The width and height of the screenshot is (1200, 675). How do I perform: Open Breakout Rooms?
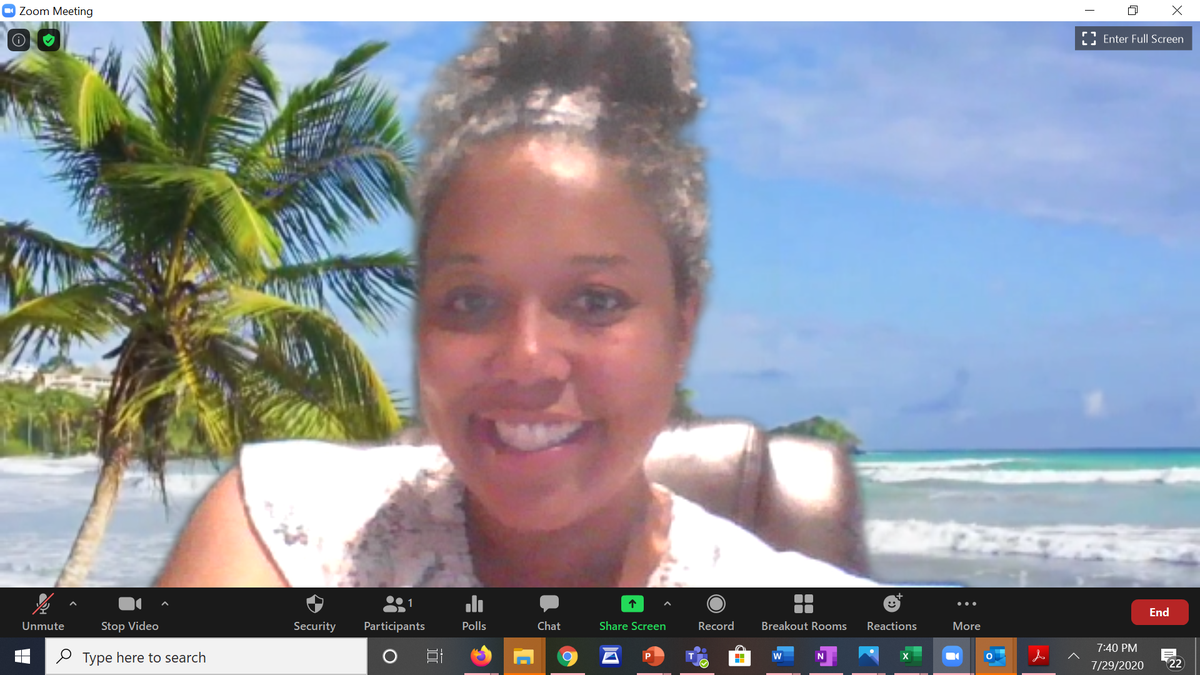[804, 612]
